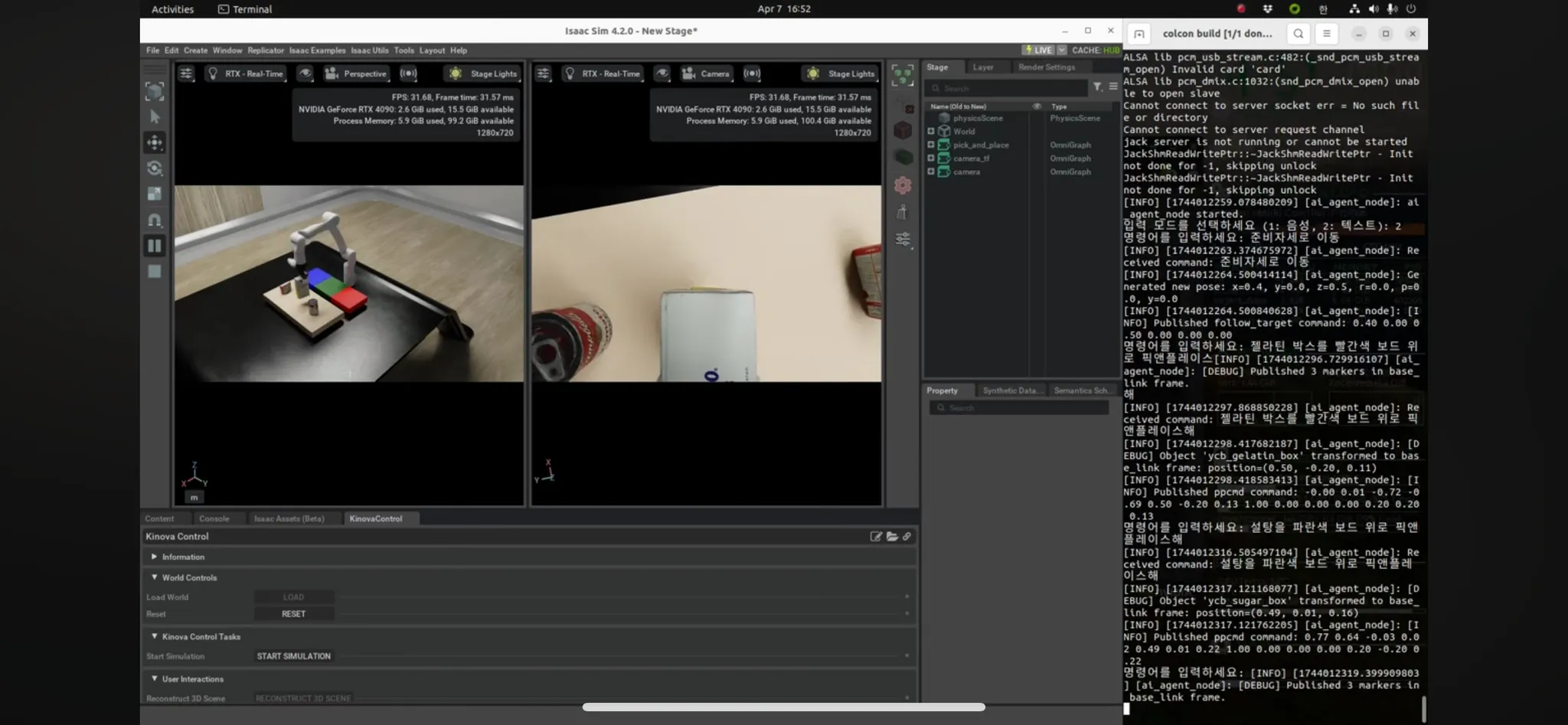Open the folder icon in Kinova Control header
This screenshot has height=725, width=1568.
[892, 537]
